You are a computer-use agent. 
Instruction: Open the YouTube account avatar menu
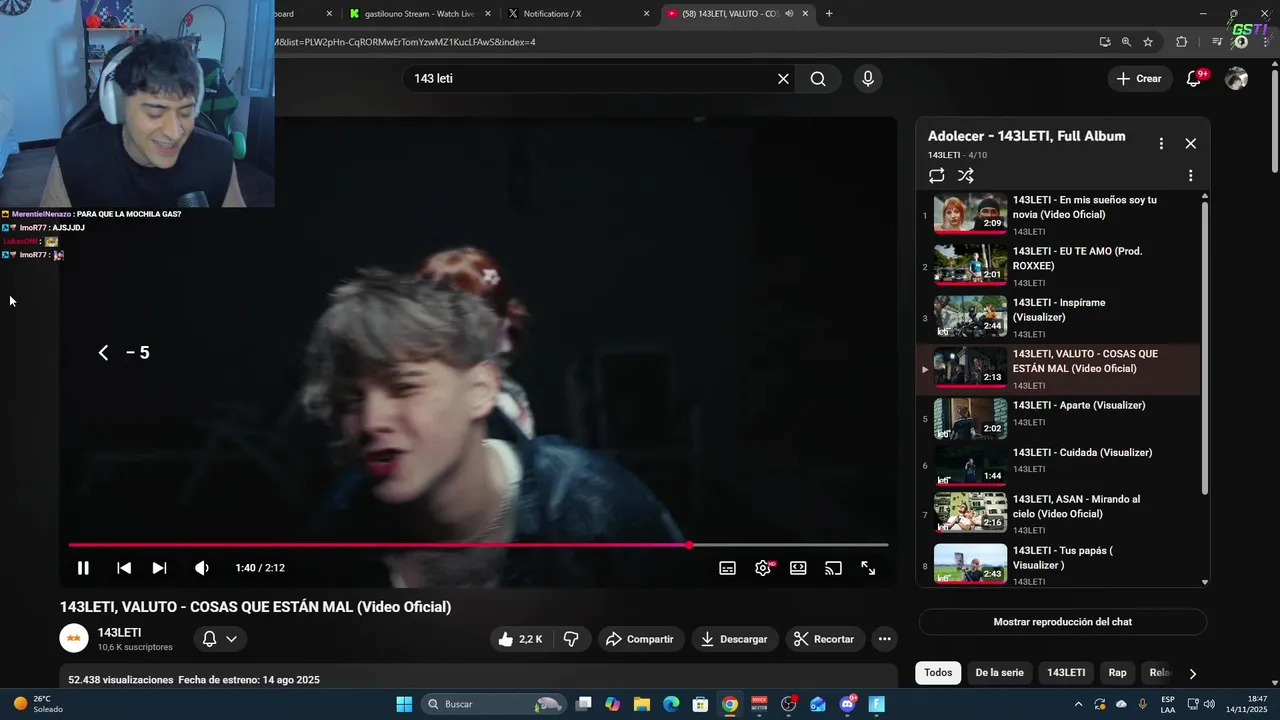point(1237,79)
